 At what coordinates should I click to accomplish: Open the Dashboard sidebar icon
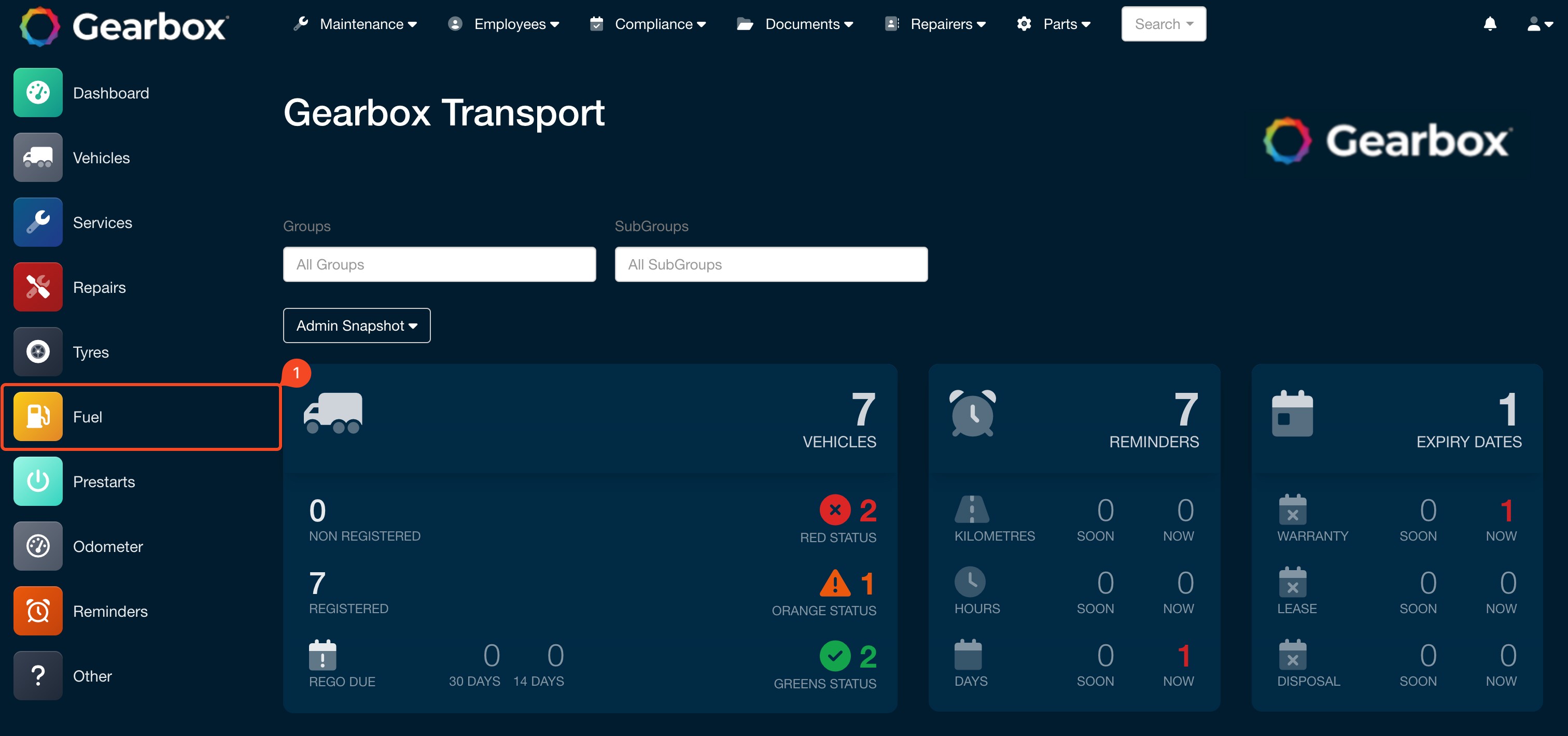coord(38,92)
